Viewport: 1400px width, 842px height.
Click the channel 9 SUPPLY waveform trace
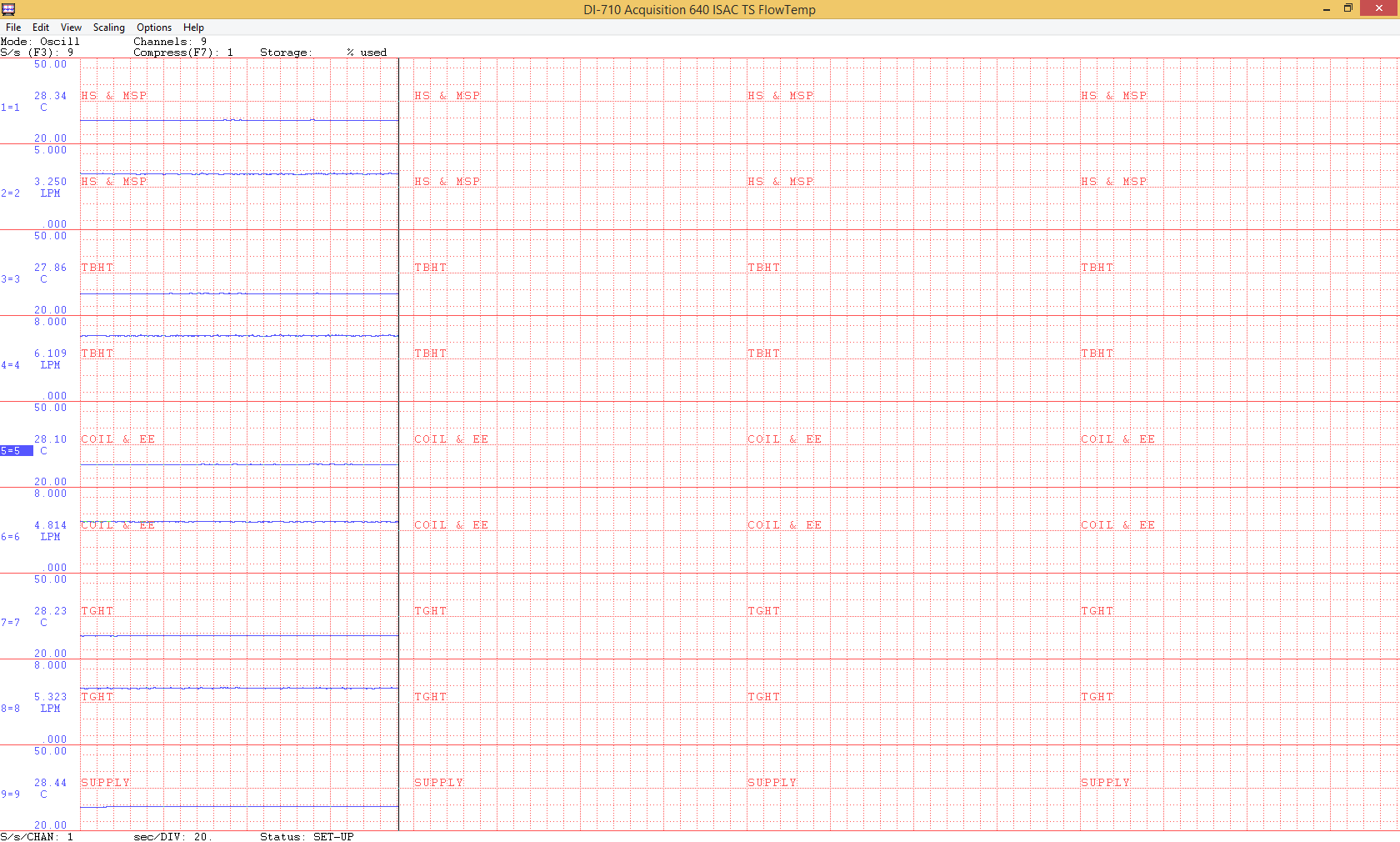click(x=239, y=806)
